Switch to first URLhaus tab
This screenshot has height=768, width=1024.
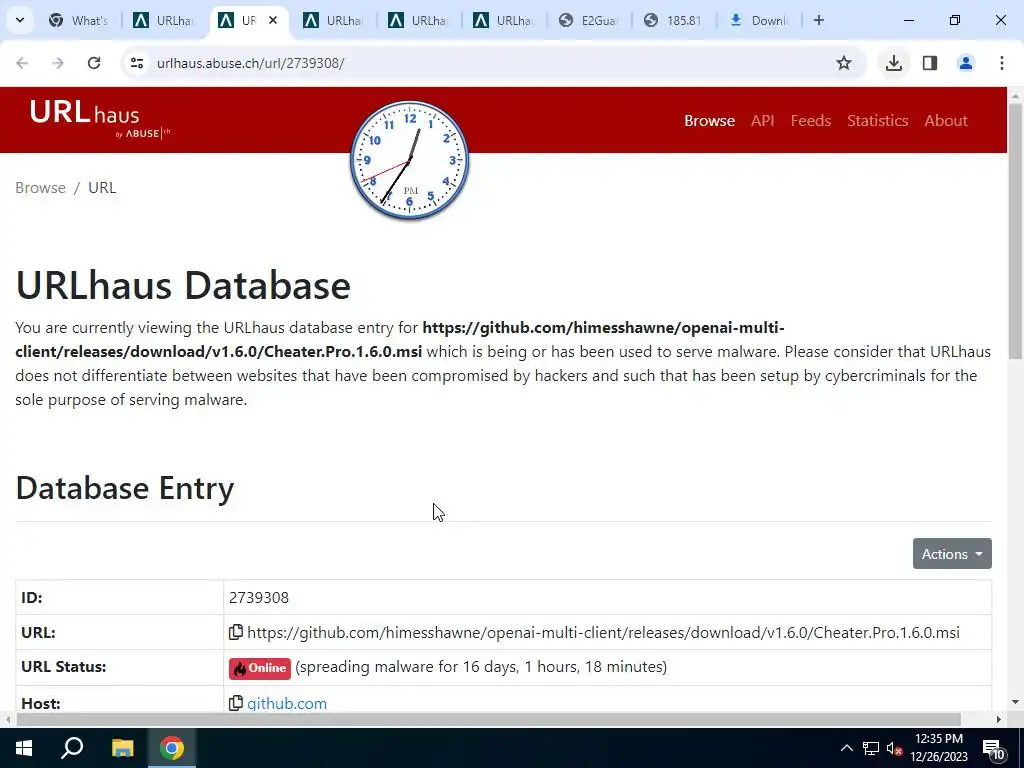pos(165,20)
